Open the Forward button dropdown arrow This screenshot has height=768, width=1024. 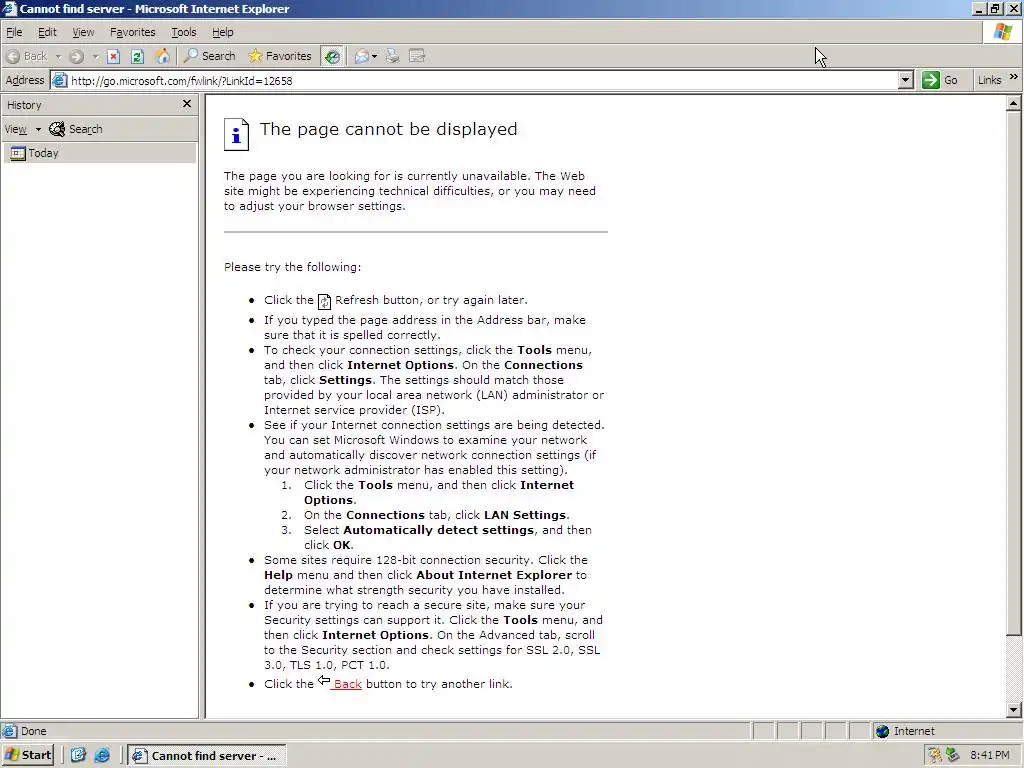click(x=95, y=56)
